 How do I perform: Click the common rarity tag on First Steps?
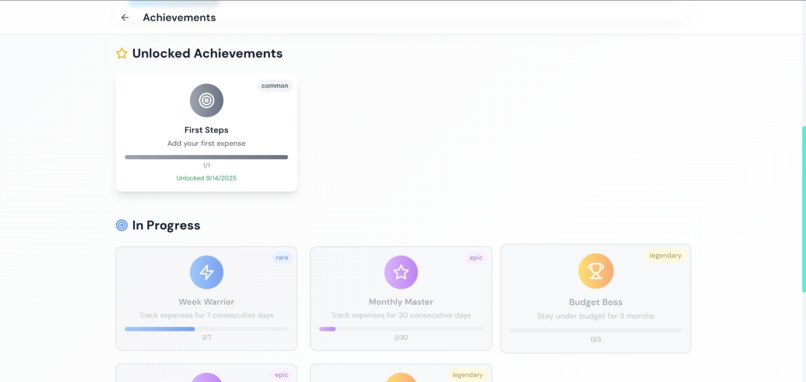point(274,86)
